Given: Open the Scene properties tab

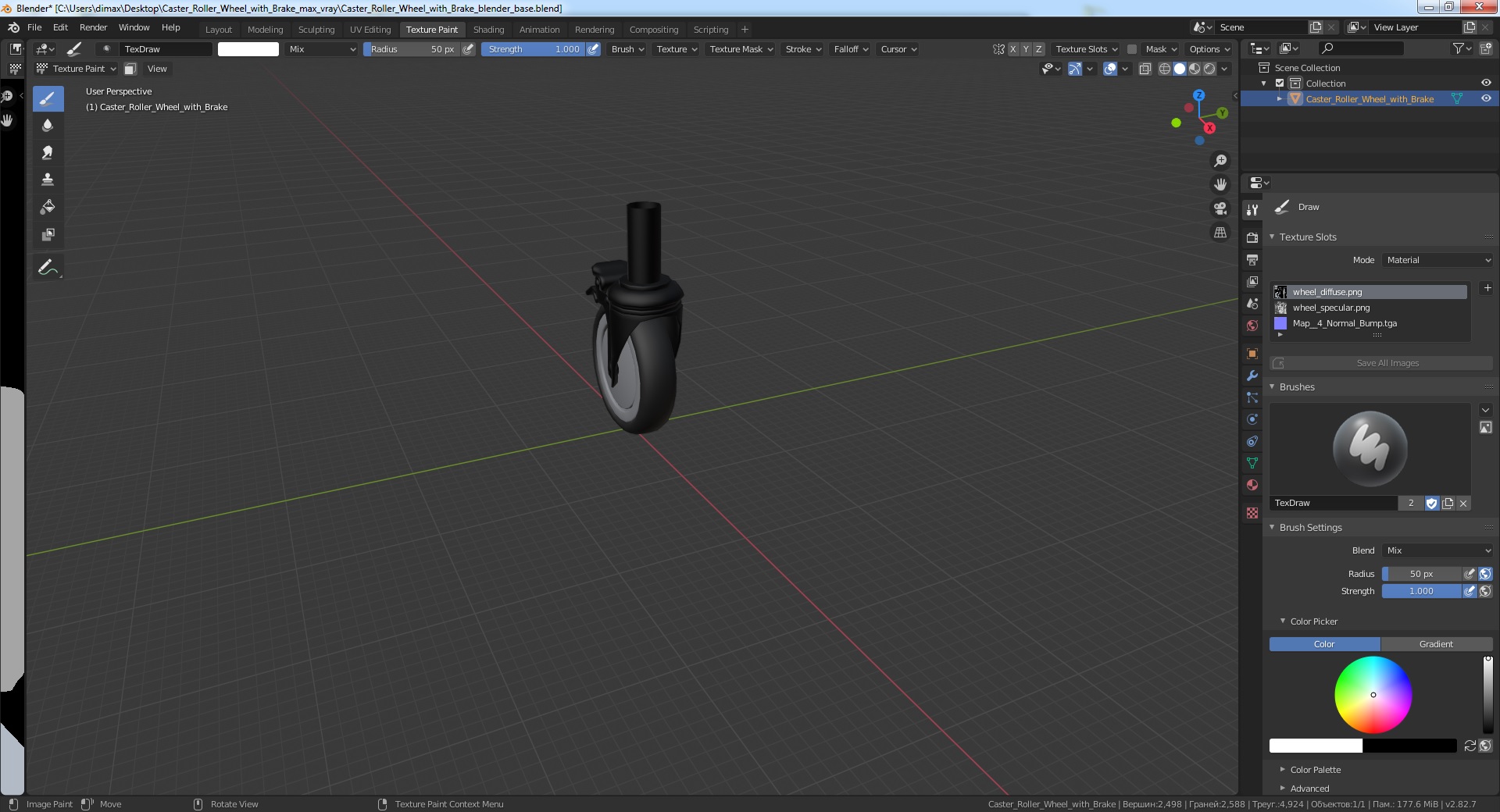Looking at the screenshot, I should [x=1252, y=303].
